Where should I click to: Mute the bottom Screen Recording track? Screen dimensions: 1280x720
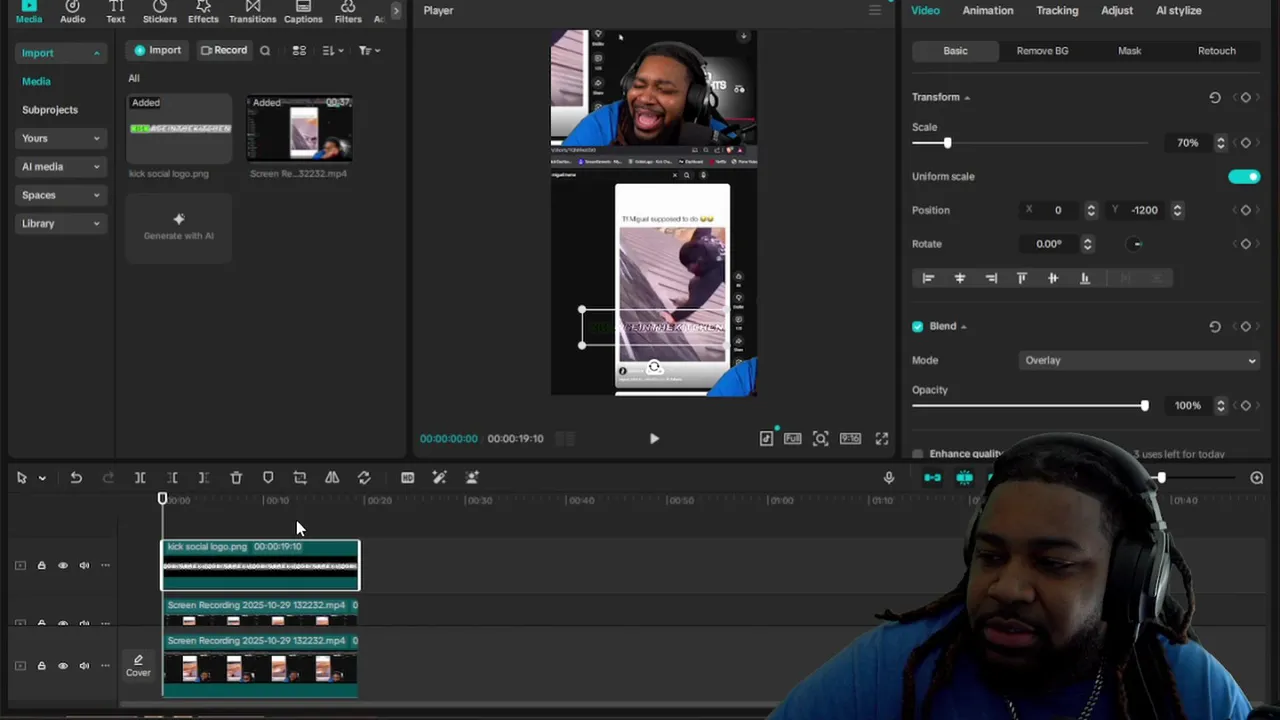click(84, 666)
